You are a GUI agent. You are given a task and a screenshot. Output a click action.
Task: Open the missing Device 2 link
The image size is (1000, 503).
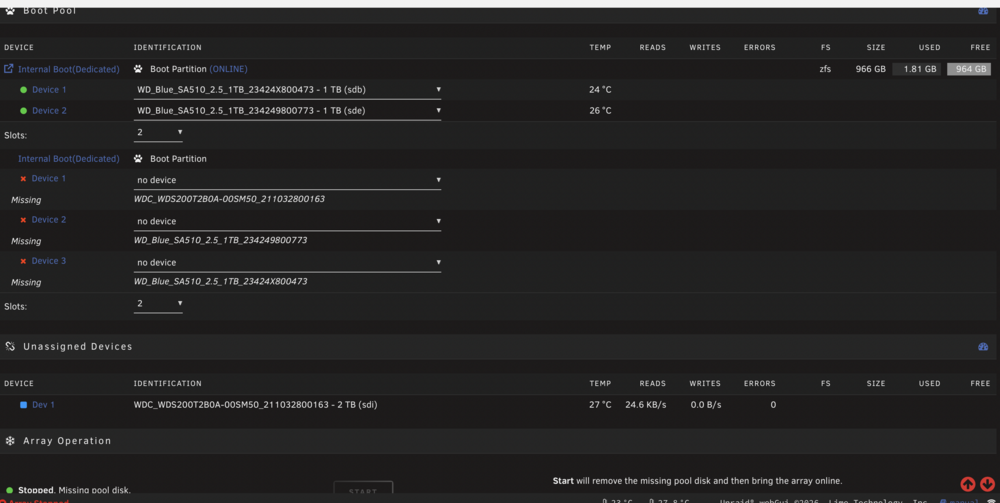click(x=49, y=220)
